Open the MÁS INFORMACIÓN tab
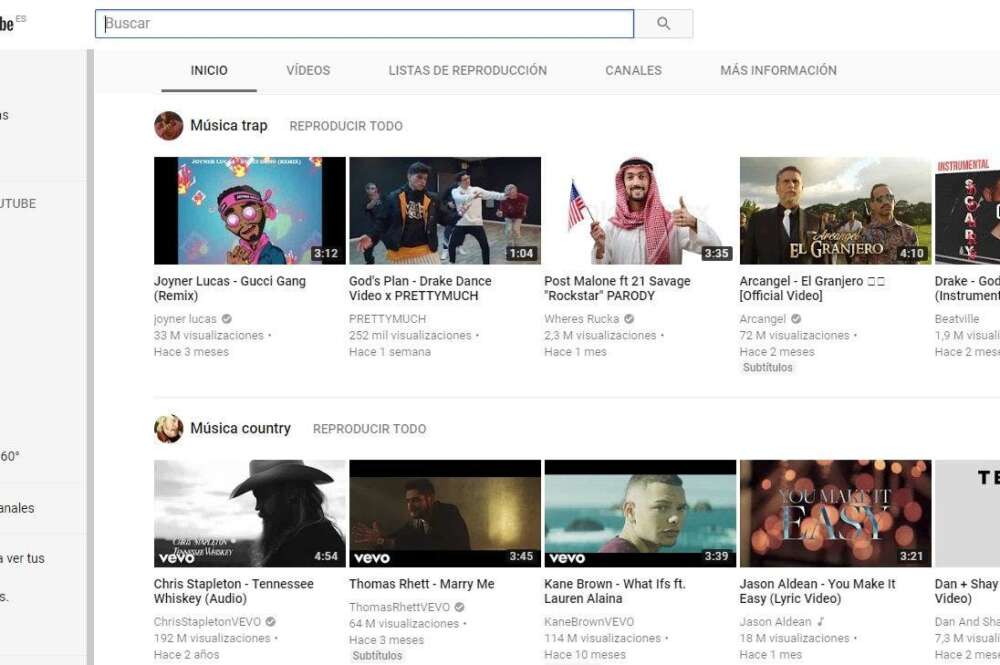This screenshot has height=665, width=1000. tap(778, 70)
